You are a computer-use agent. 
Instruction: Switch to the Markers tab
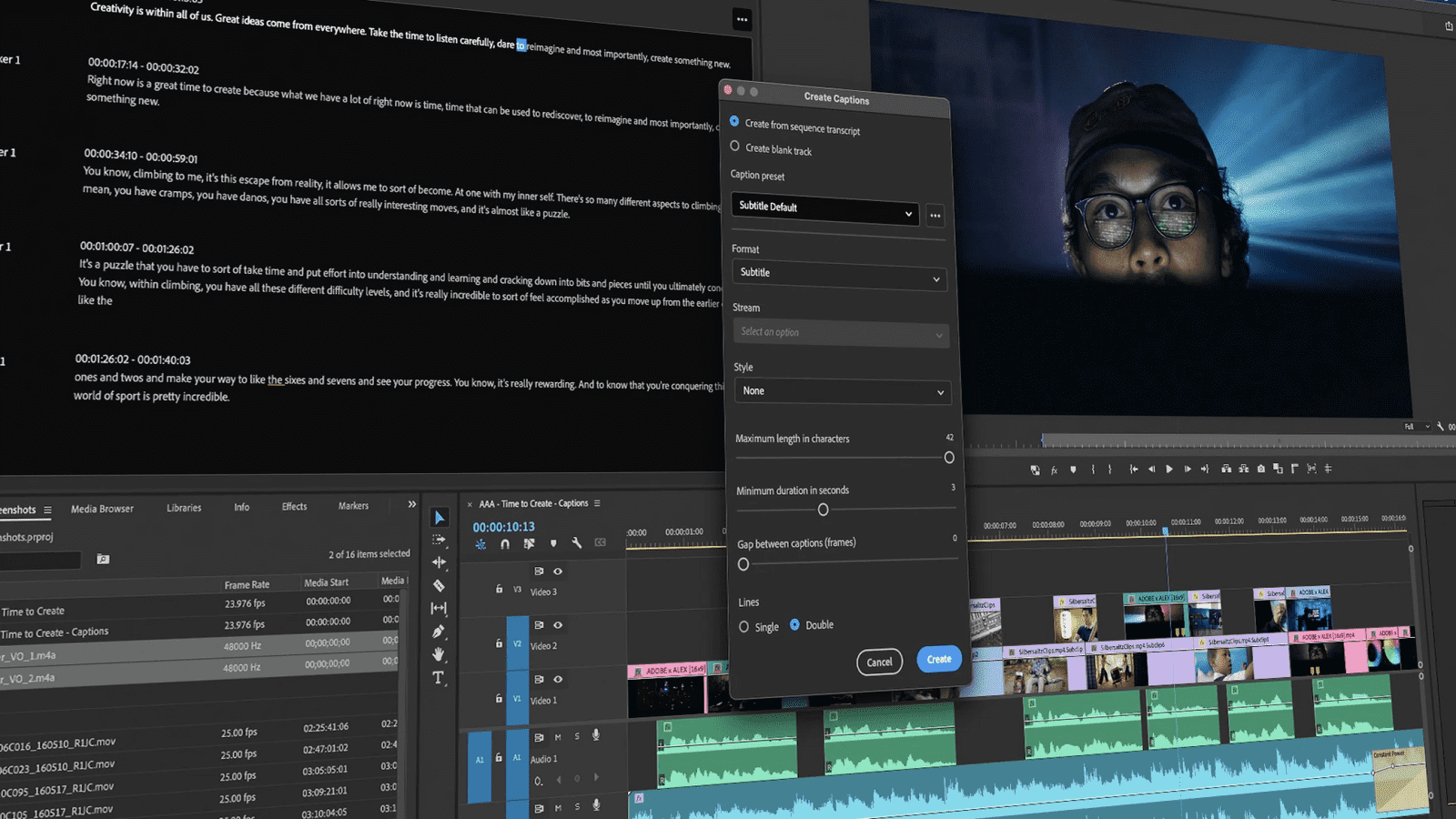pyautogui.click(x=353, y=506)
